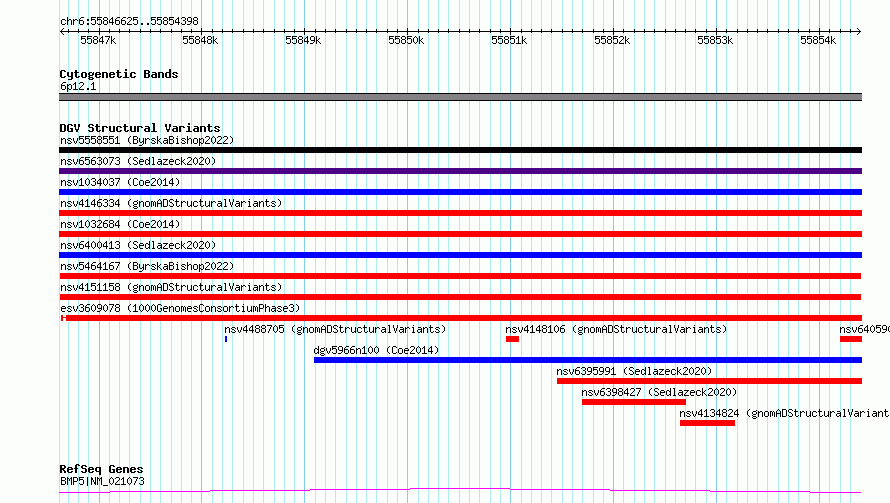Click the nsv6395991 (Sedlazeck2020) label

point(634,371)
